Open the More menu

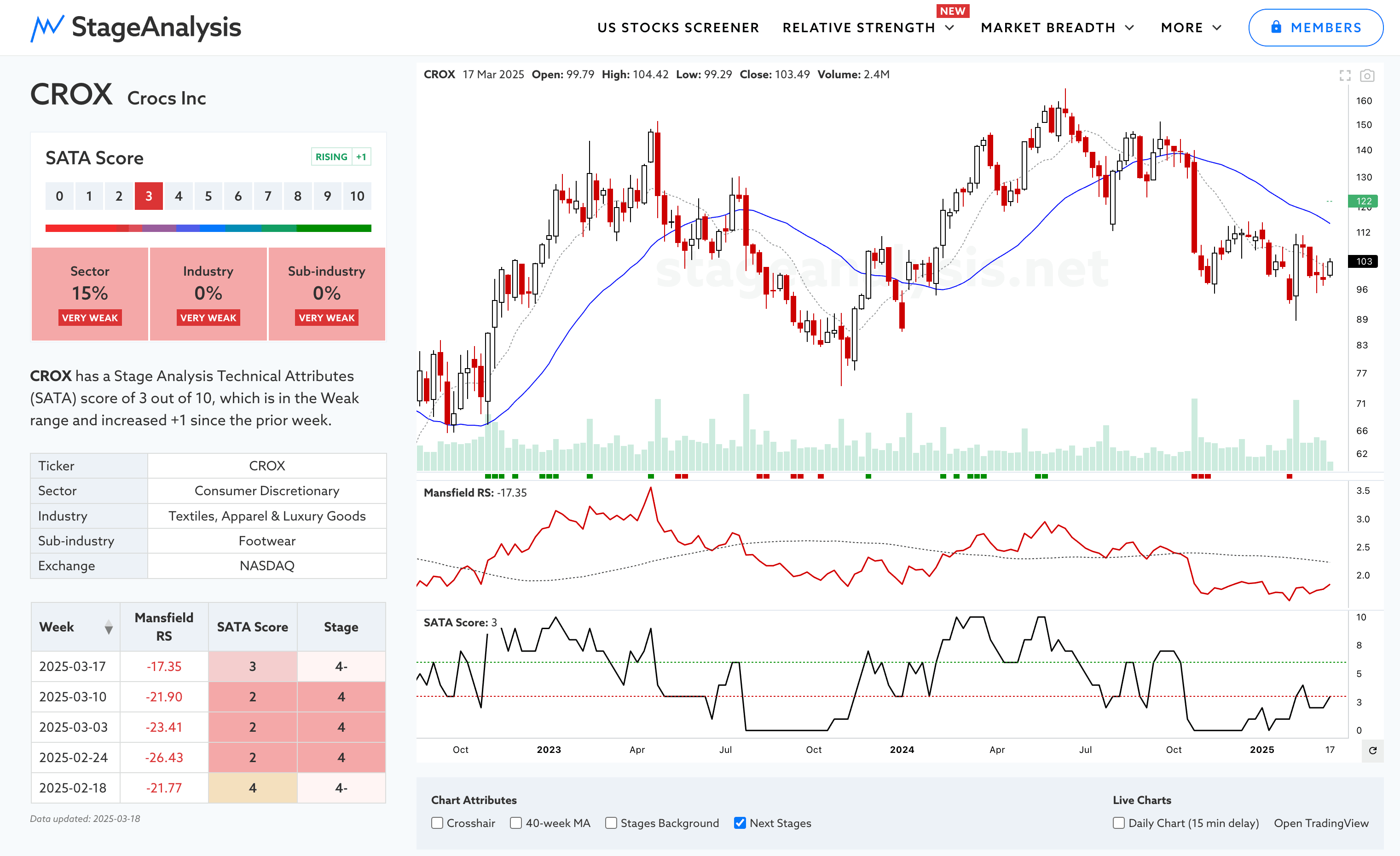1182,28
